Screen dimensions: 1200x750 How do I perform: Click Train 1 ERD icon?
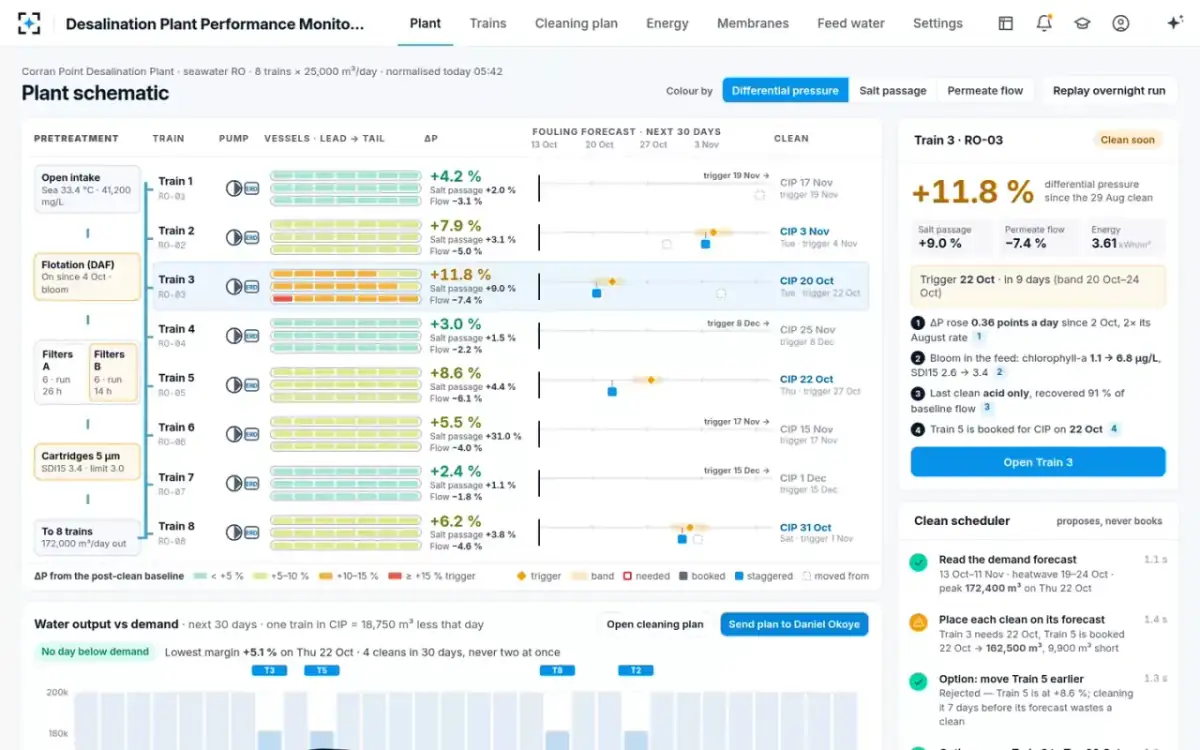(x=251, y=188)
